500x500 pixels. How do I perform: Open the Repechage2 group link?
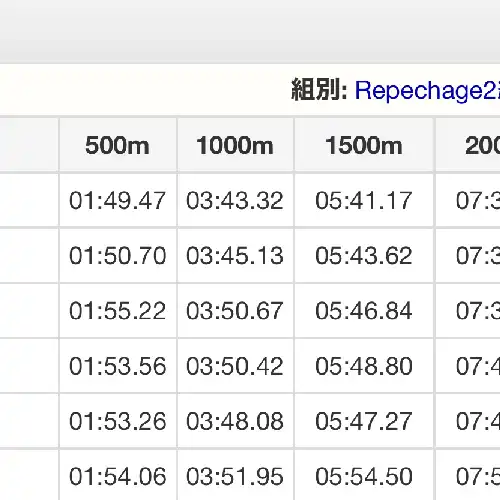pos(427,91)
